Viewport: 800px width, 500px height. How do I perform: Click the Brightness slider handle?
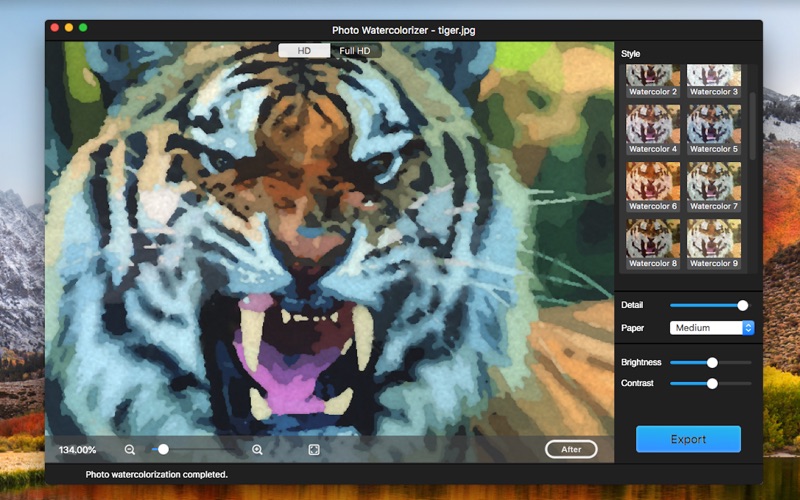pyautogui.click(x=712, y=362)
